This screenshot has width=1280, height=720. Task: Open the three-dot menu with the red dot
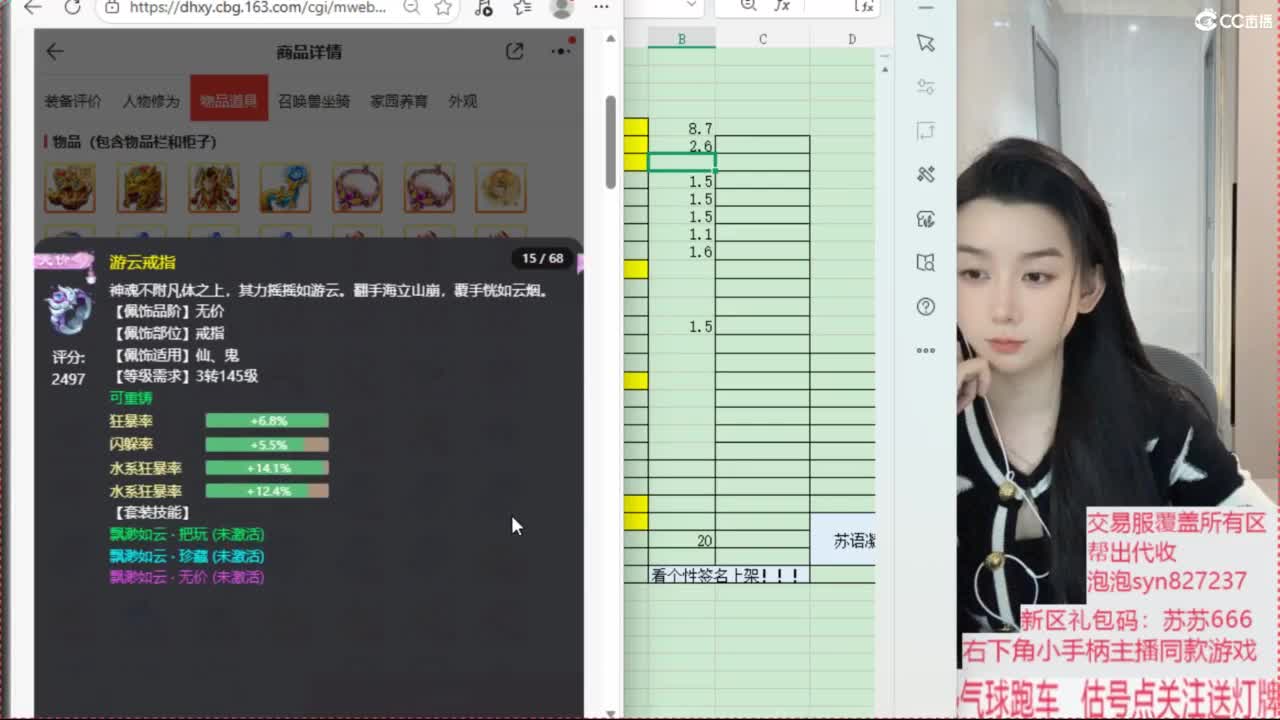(561, 50)
